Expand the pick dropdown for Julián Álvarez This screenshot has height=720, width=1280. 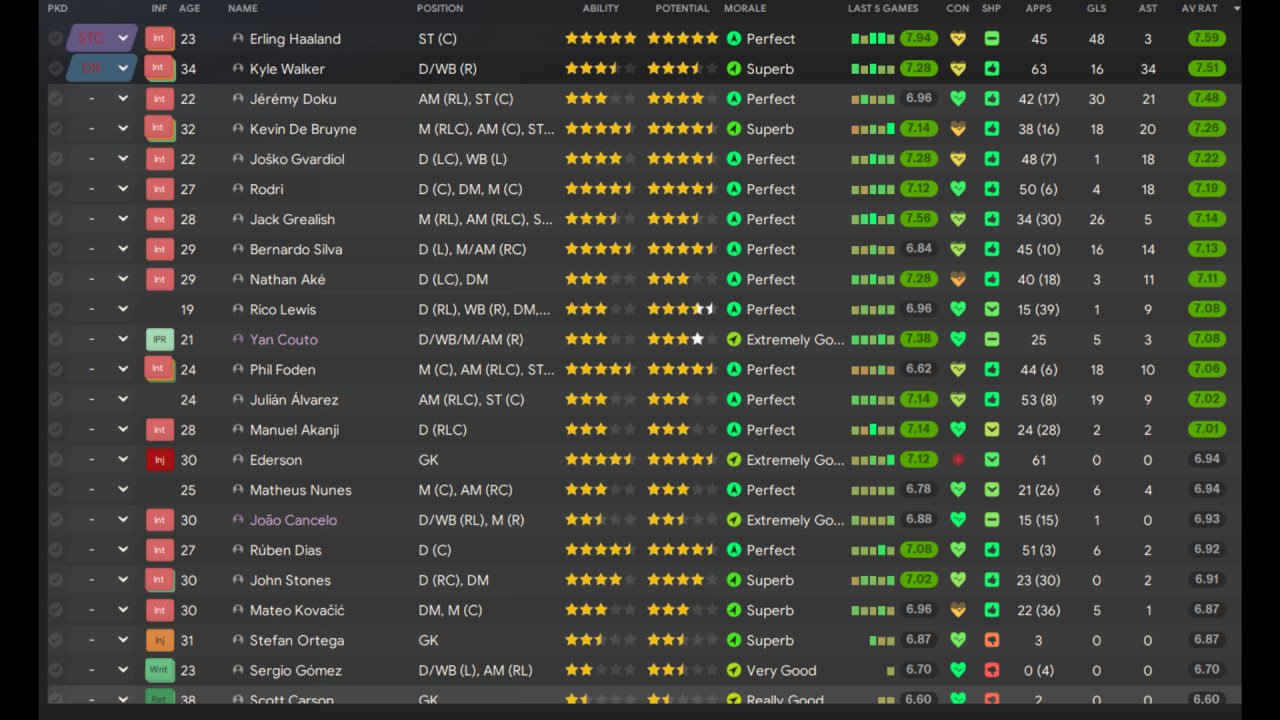tap(123, 399)
